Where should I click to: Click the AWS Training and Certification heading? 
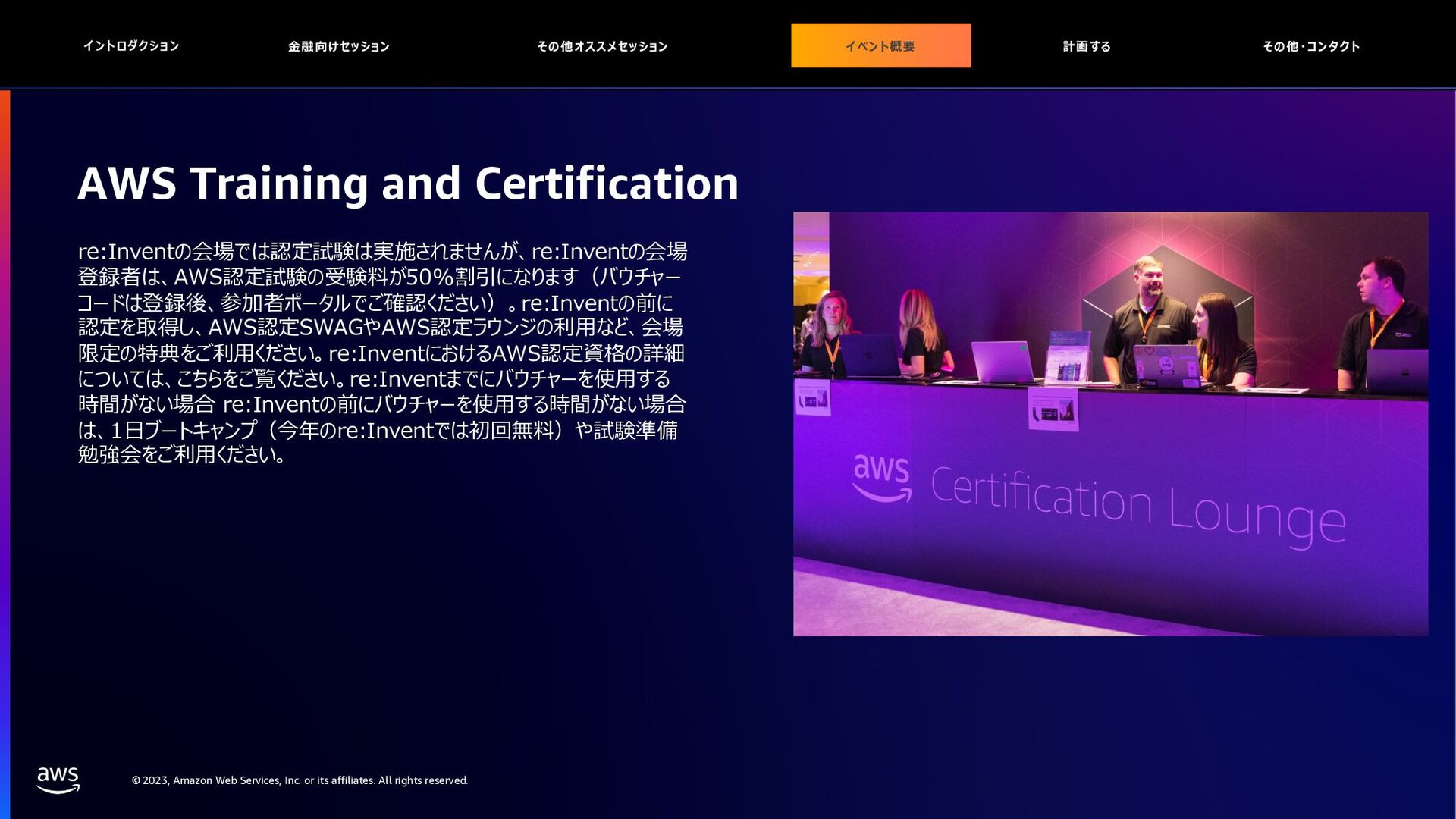click(408, 184)
